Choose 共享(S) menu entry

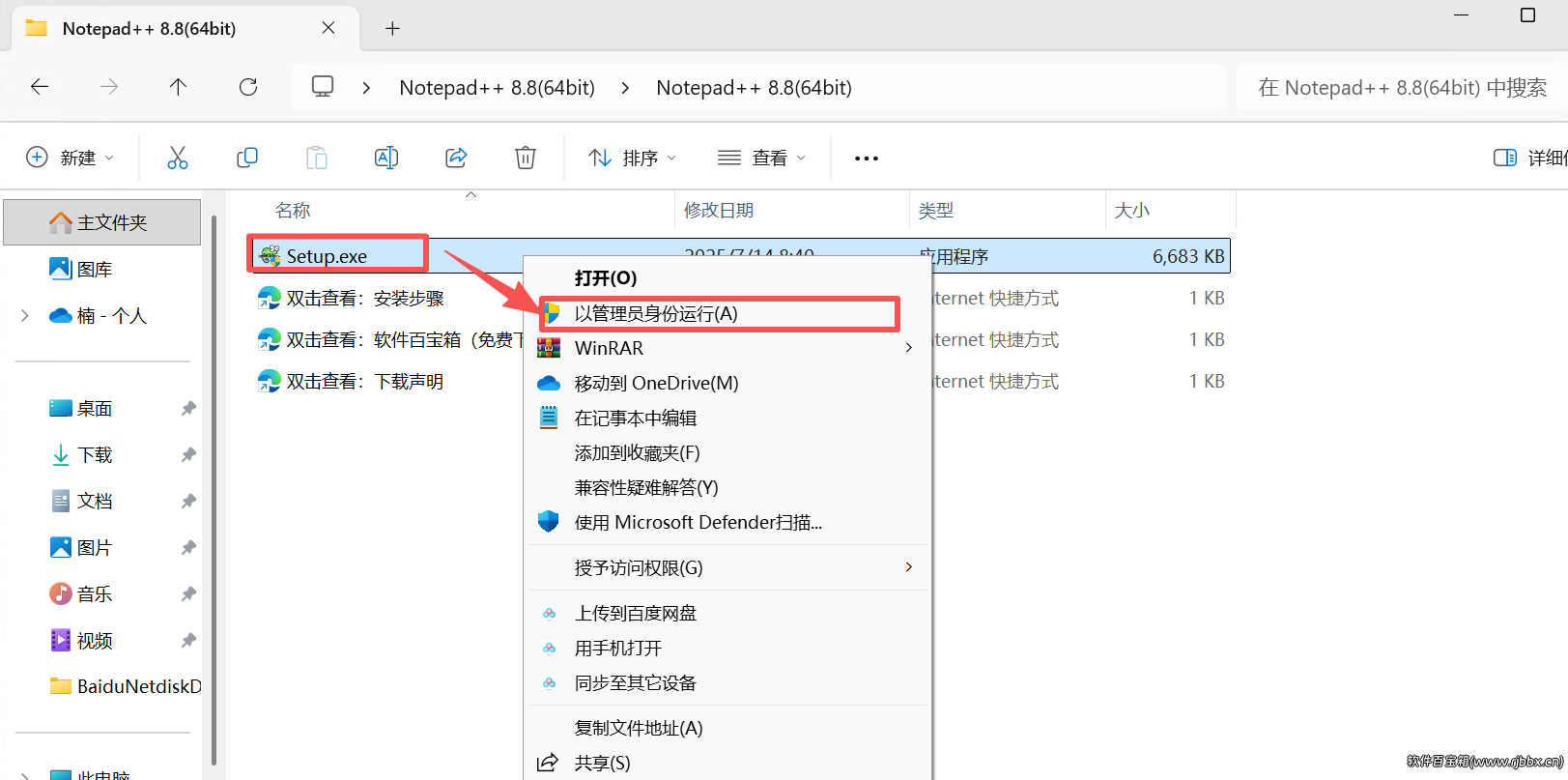728,763
